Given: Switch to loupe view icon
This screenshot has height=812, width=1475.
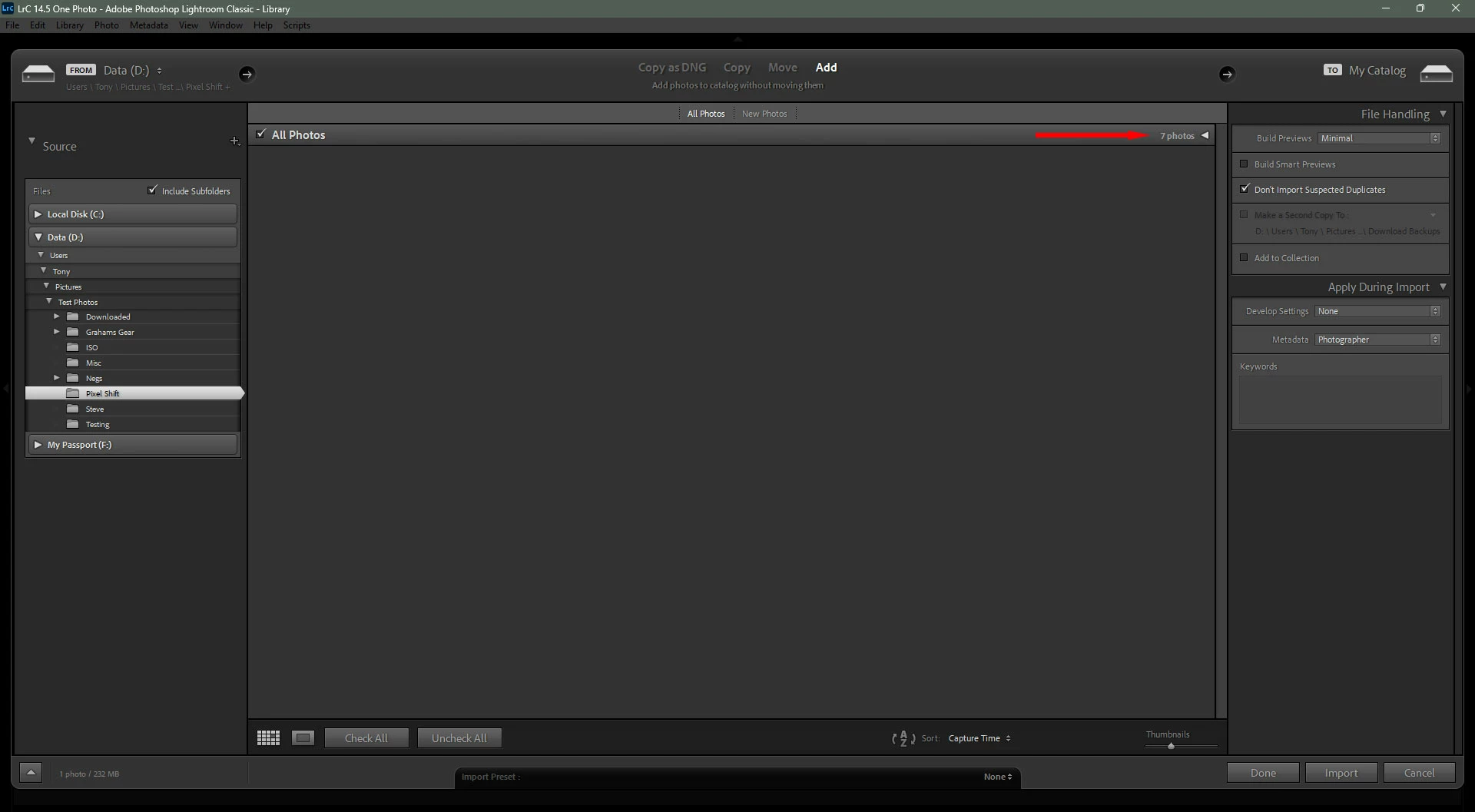Looking at the screenshot, I should coord(303,738).
